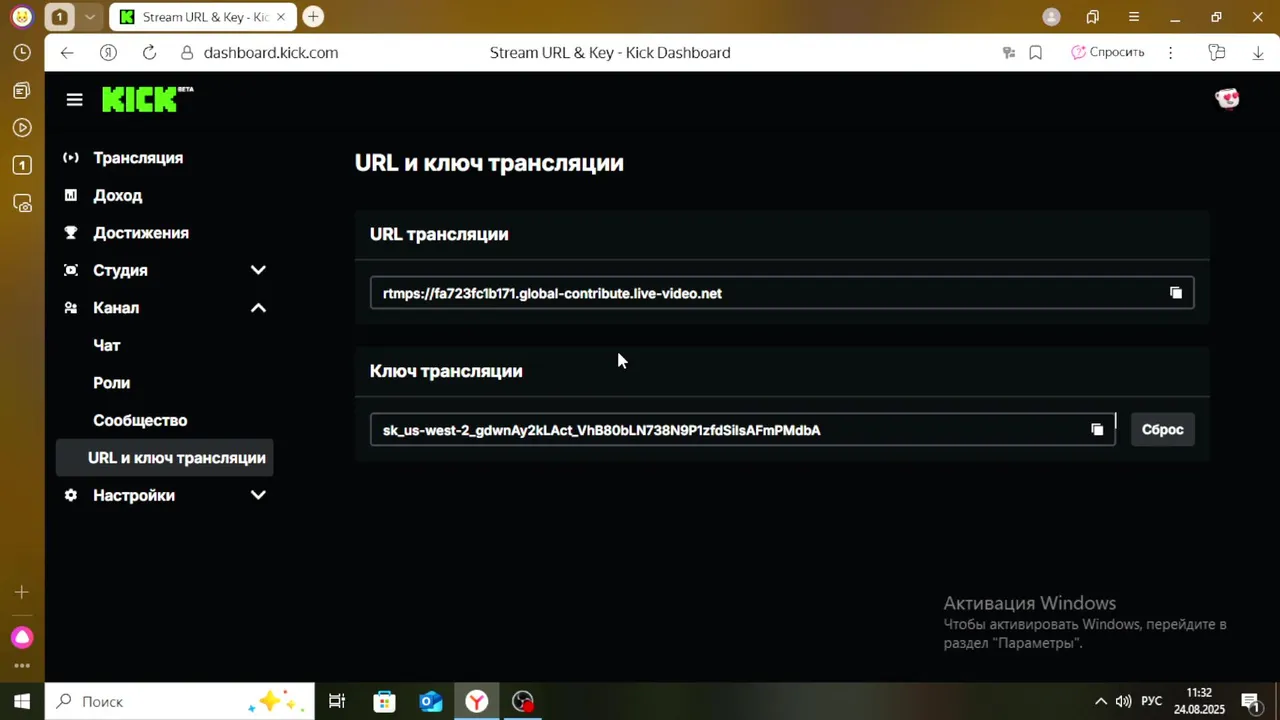Open the browser history clock icon in the side panel
This screenshot has width=1280, height=720.
click(22, 53)
